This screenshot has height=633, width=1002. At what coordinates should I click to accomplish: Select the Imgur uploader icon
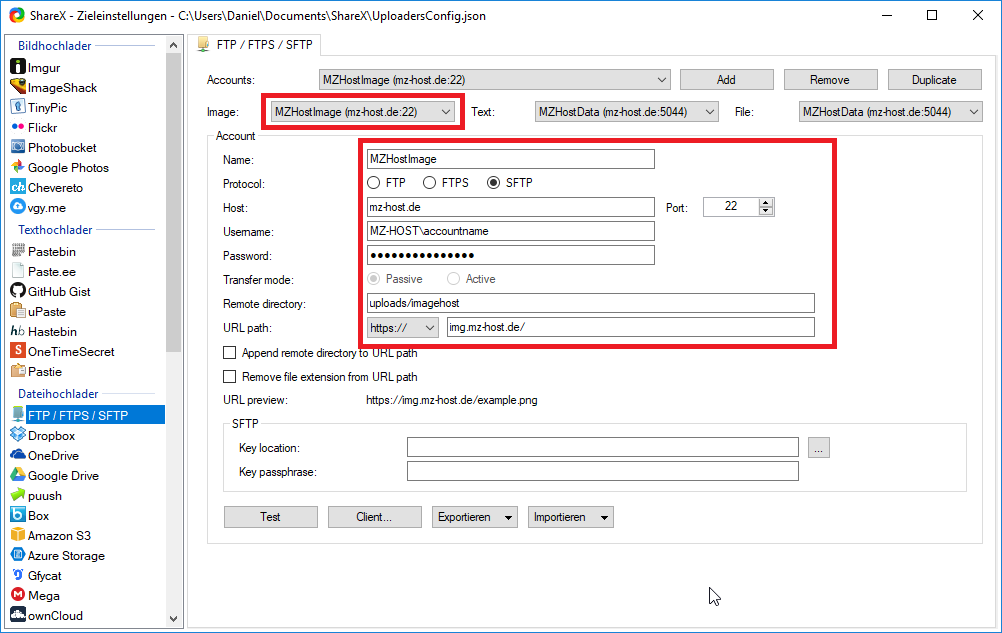click(18, 66)
